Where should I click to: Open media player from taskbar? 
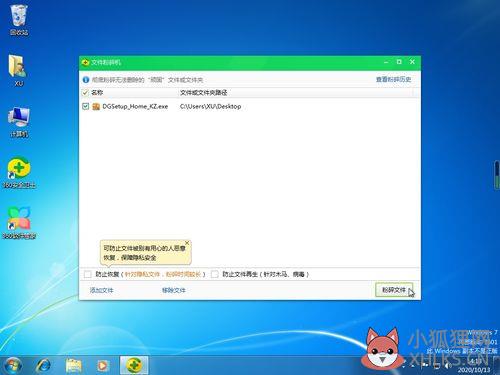pos(103,366)
